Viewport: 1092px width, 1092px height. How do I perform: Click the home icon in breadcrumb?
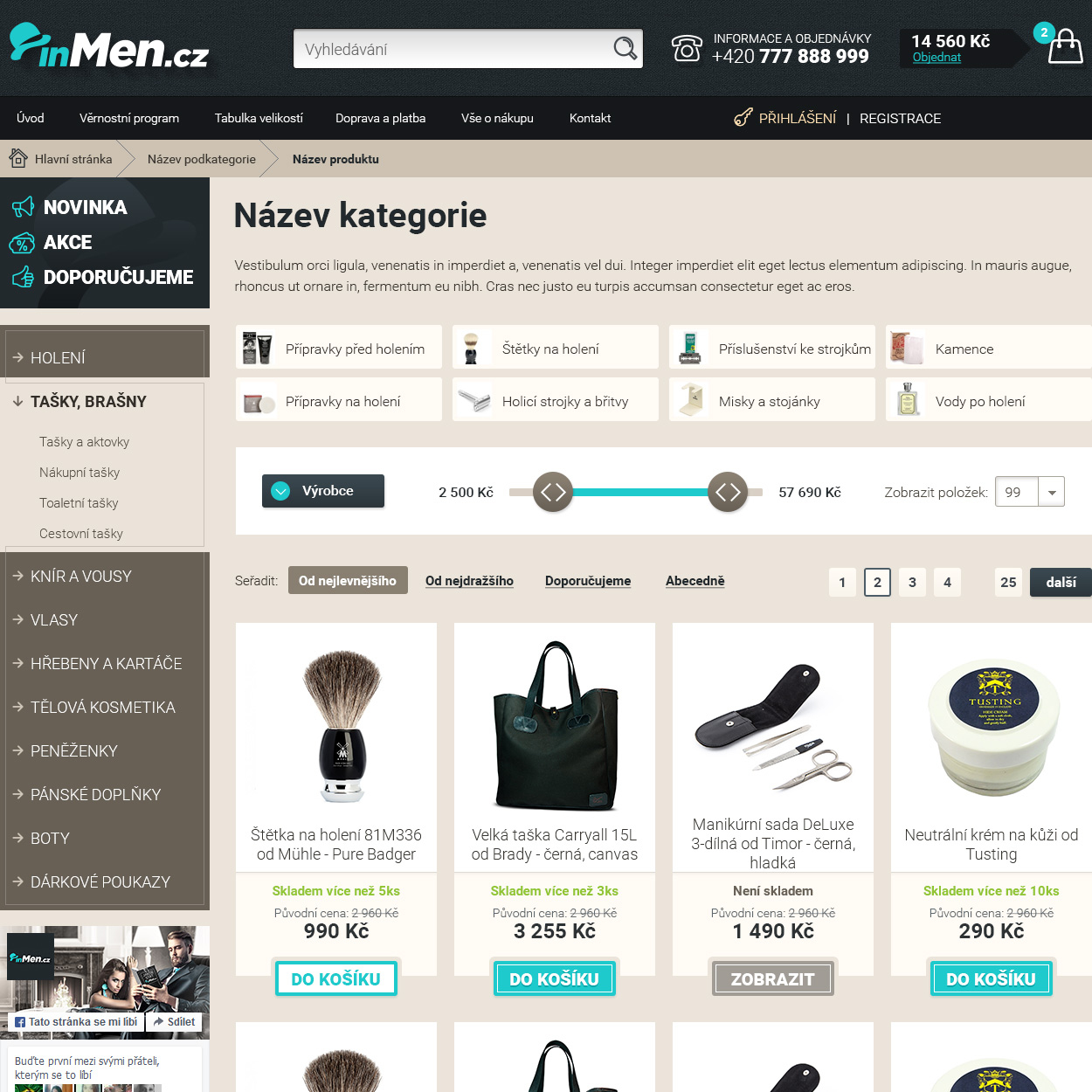[18, 158]
